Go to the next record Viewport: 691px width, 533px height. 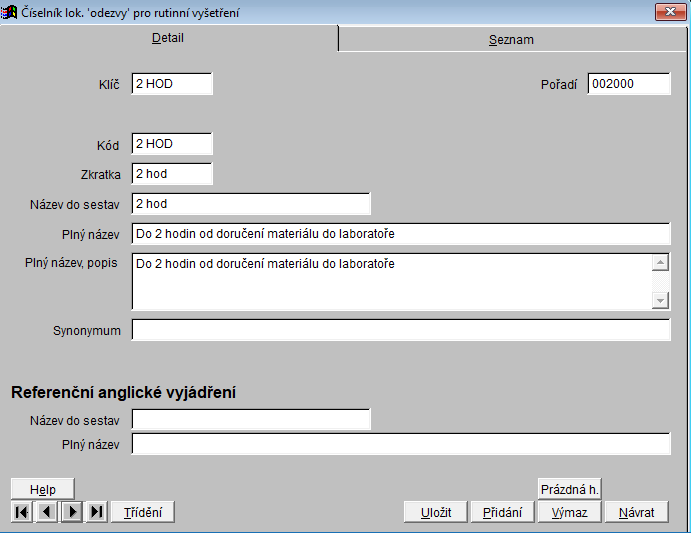click(x=71, y=512)
